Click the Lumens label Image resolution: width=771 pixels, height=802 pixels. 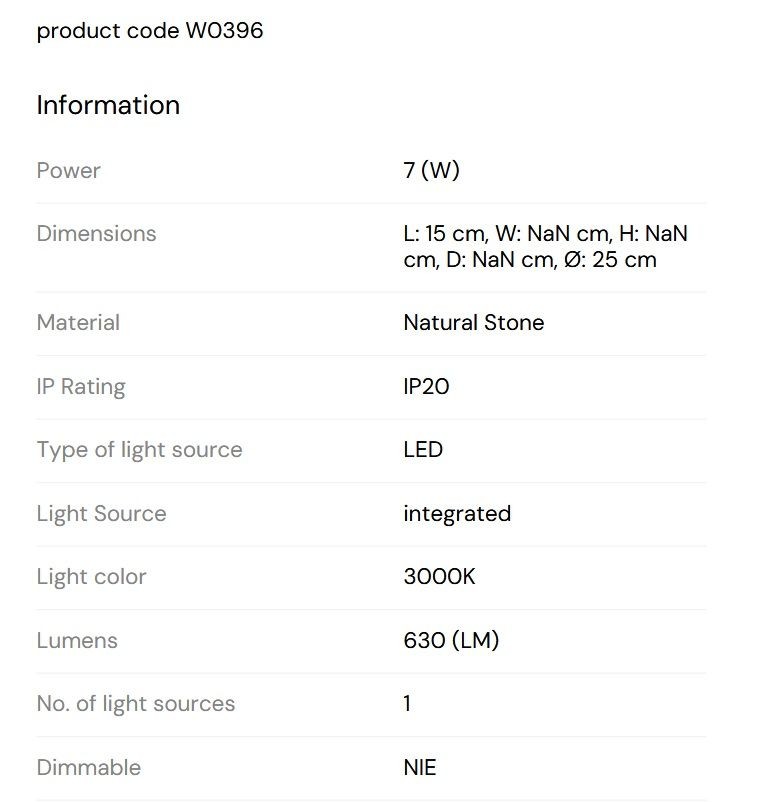tap(77, 641)
